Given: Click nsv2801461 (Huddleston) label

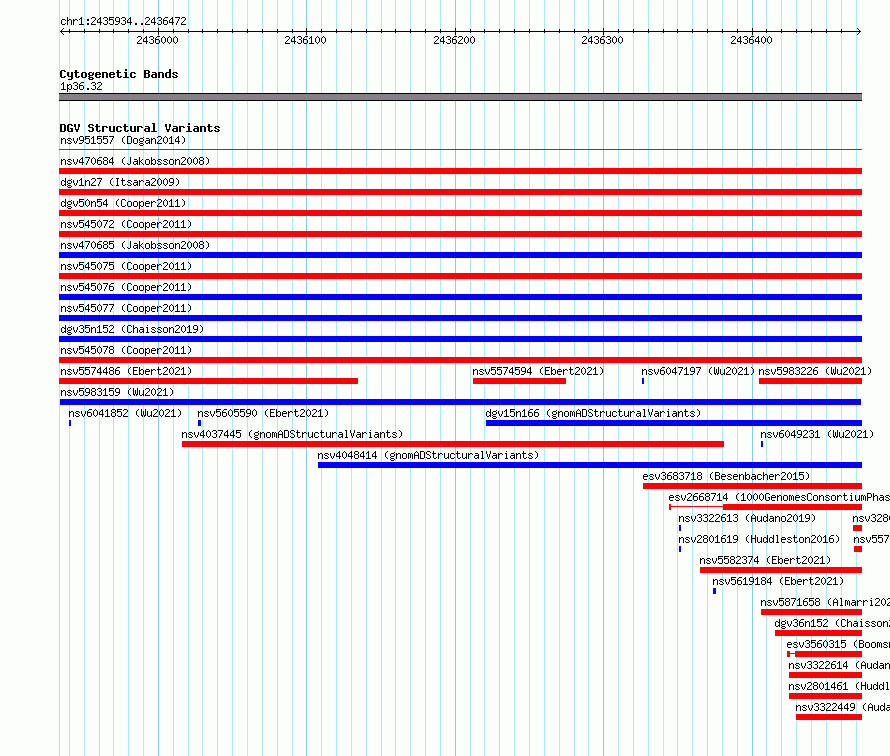Looking at the screenshot, I should pos(839,686).
